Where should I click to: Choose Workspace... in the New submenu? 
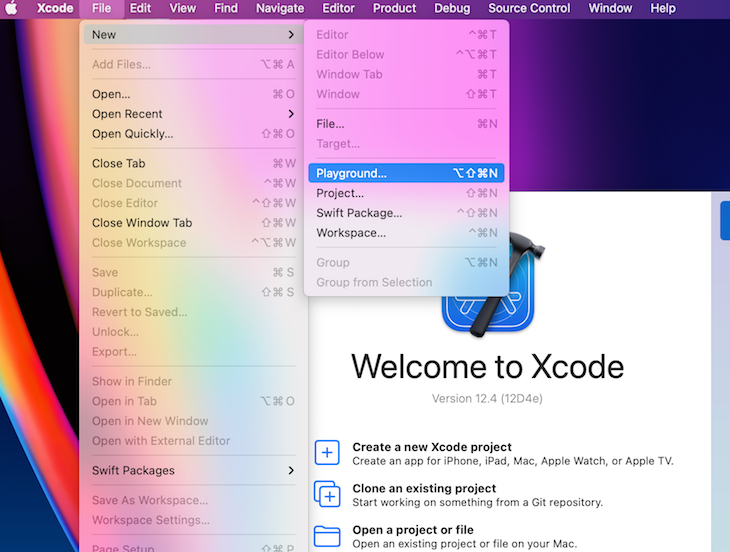click(406, 233)
